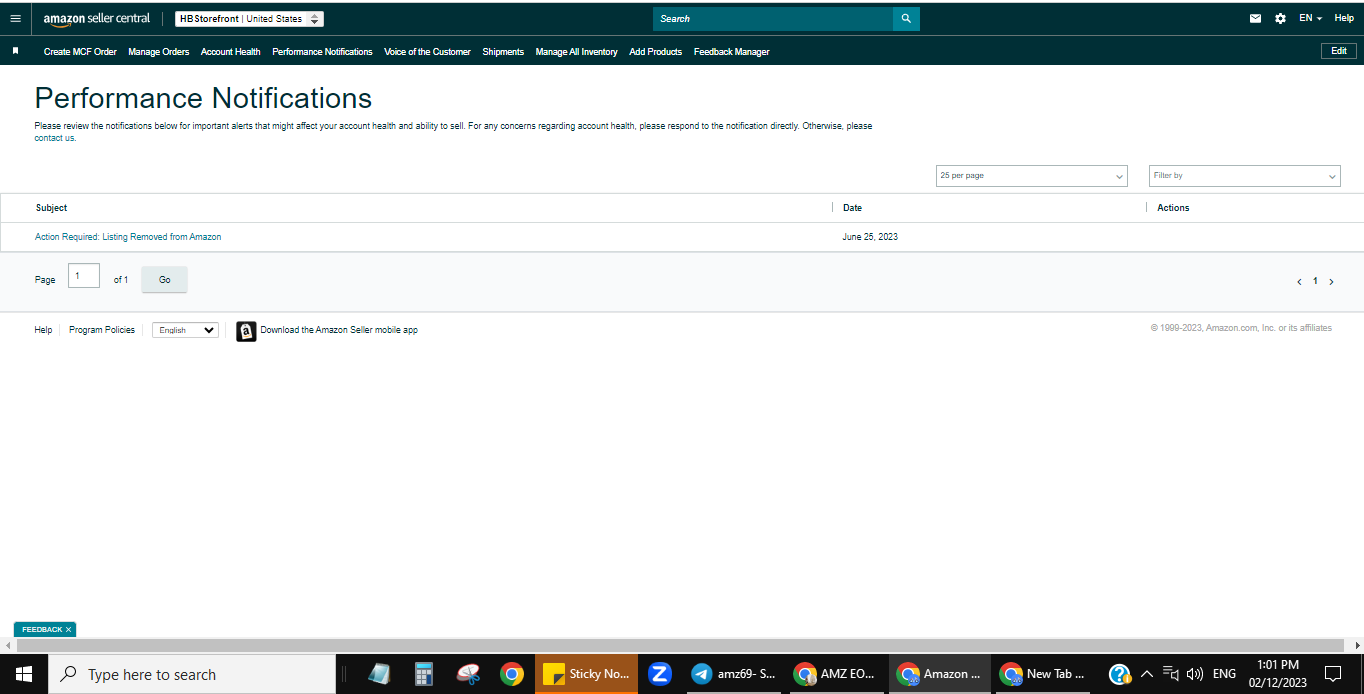Click the Go button in pagination
This screenshot has height=694, width=1364.
164,280
